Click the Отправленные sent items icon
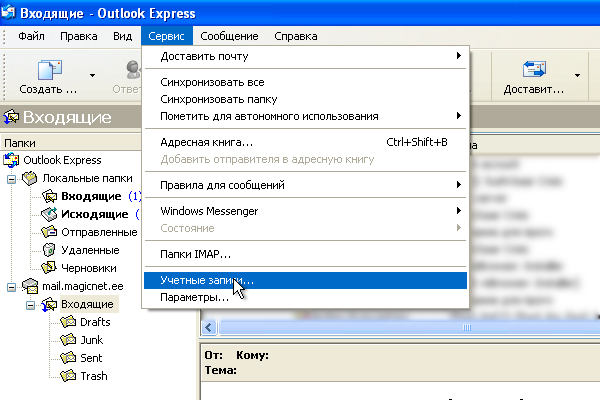The height and width of the screenshot is (400, 600). point(49,232)
